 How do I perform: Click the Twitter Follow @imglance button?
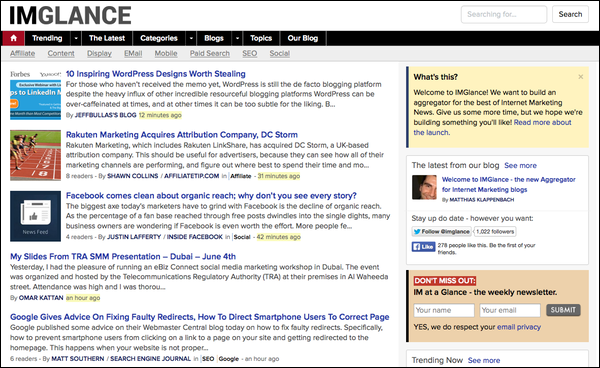[442, 231]
